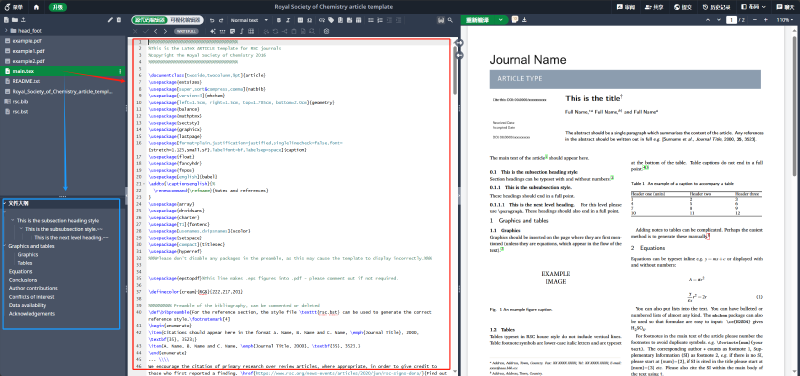800x376 pixels.
Task: Open the recompile options dropdown arrow
Action: click(501, 20)
